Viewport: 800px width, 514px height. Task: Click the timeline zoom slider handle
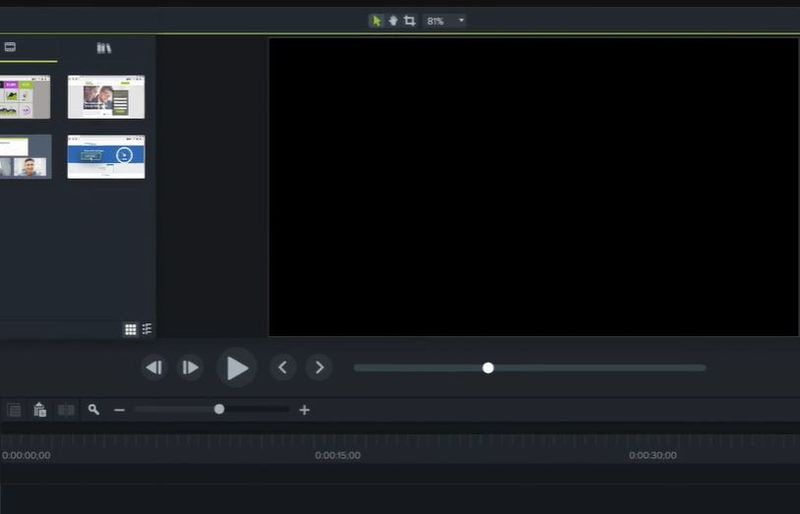219,409
